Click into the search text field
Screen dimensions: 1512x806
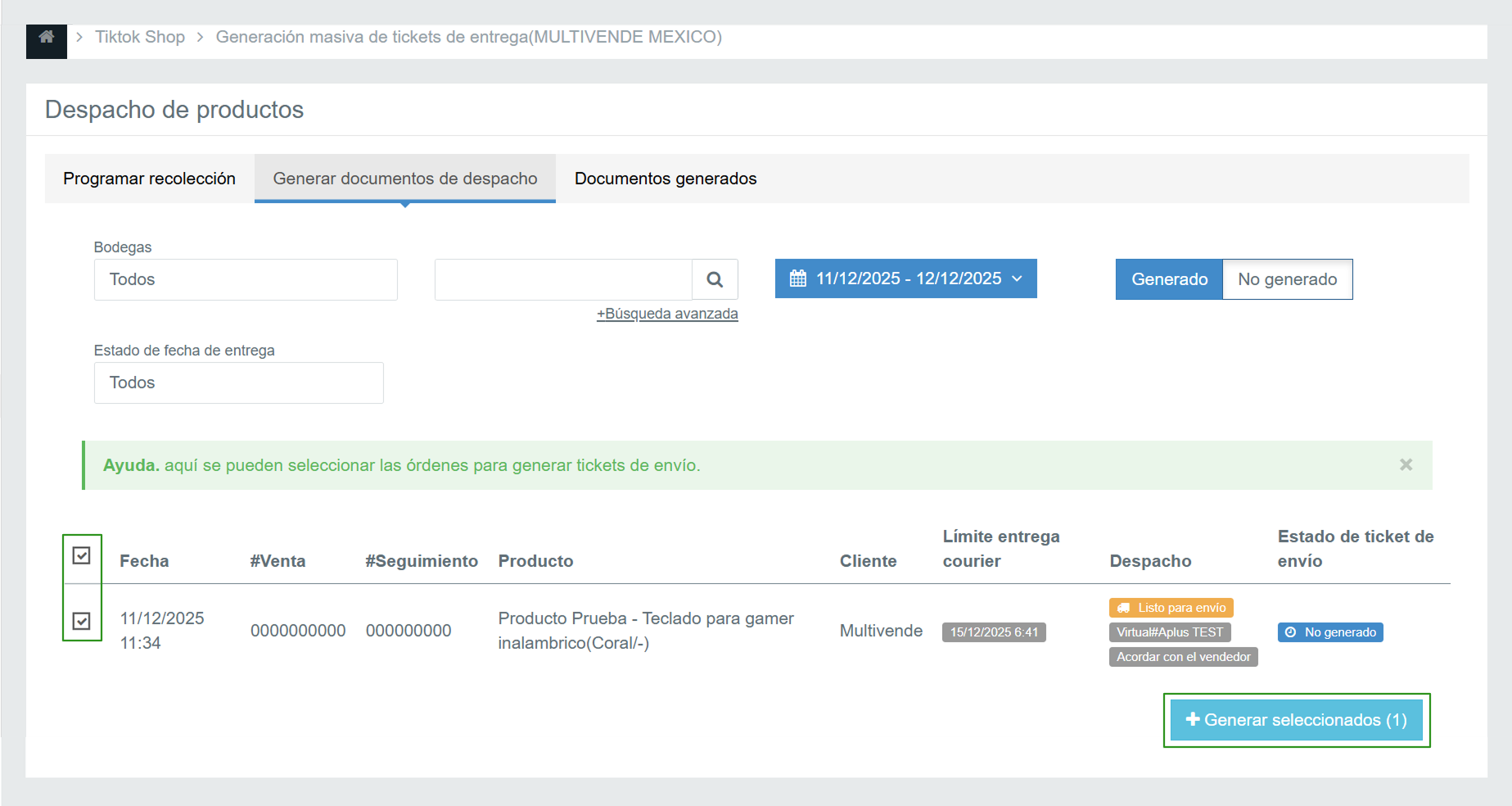[563, 279]
